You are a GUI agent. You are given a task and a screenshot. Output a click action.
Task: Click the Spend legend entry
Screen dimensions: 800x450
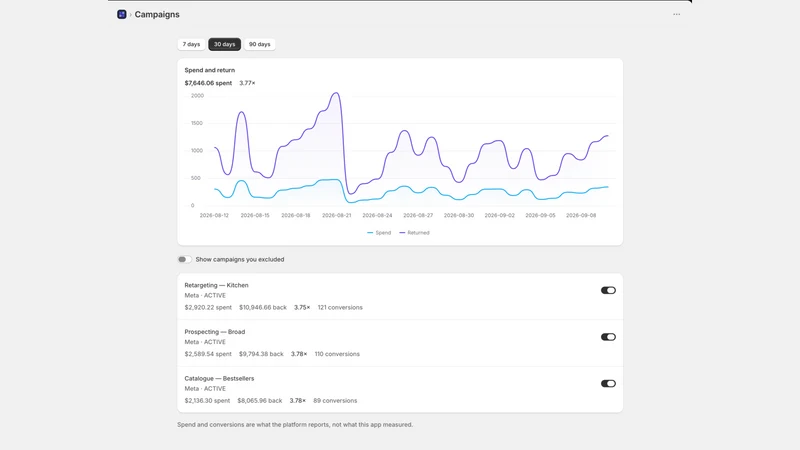point(379,233)
